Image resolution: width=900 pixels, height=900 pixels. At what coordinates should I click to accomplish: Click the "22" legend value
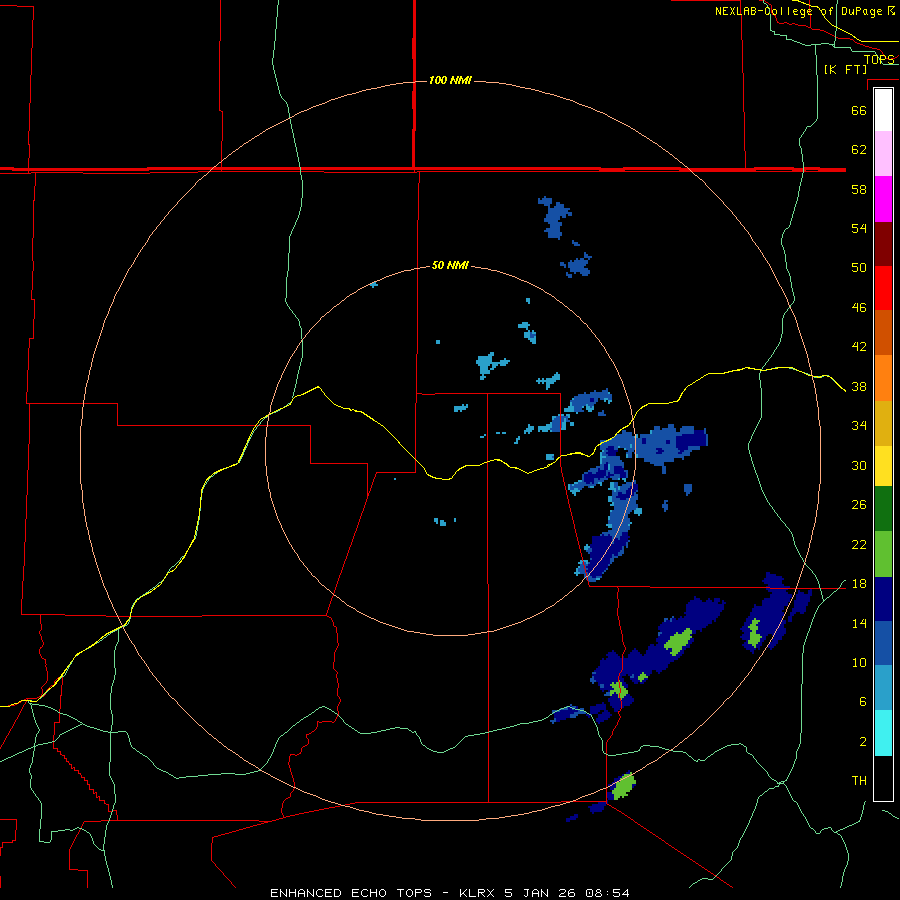[859, 545]
